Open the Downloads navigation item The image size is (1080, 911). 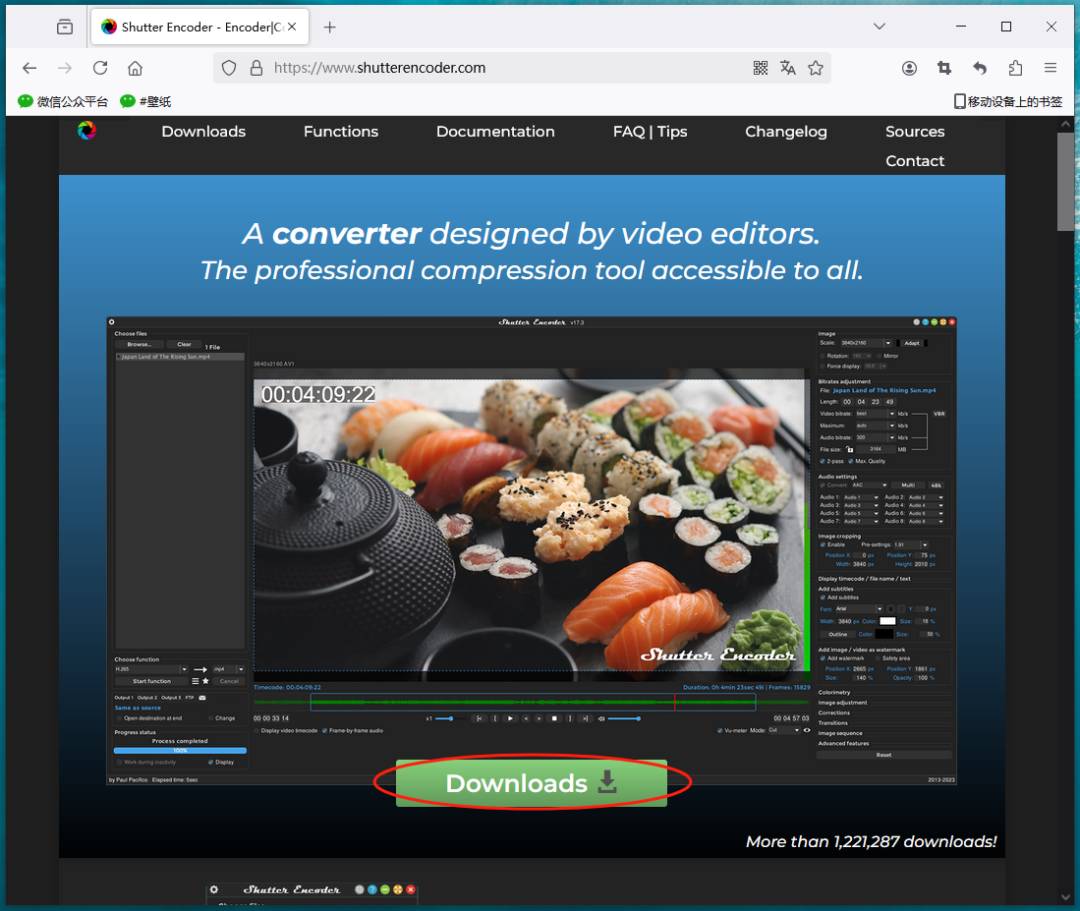(204, 132)
